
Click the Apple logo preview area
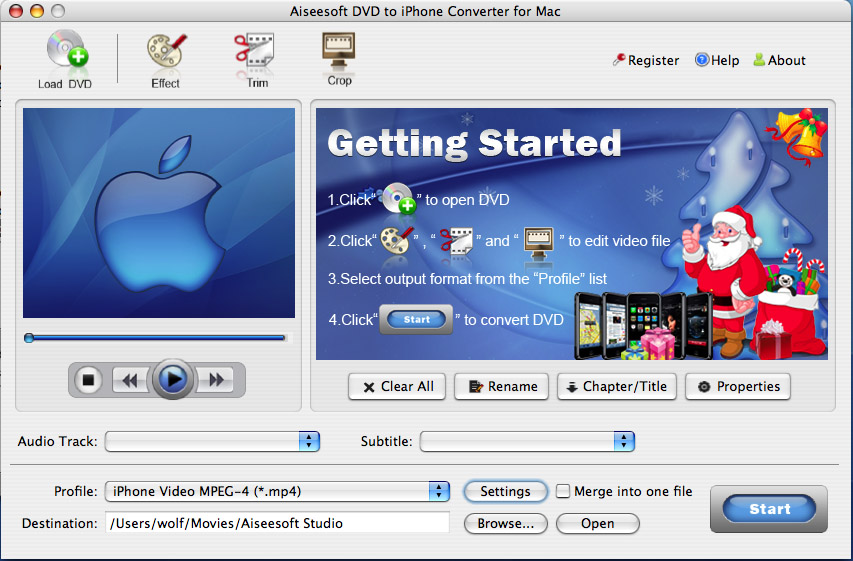pyautogui.click(x=159, y=213)
